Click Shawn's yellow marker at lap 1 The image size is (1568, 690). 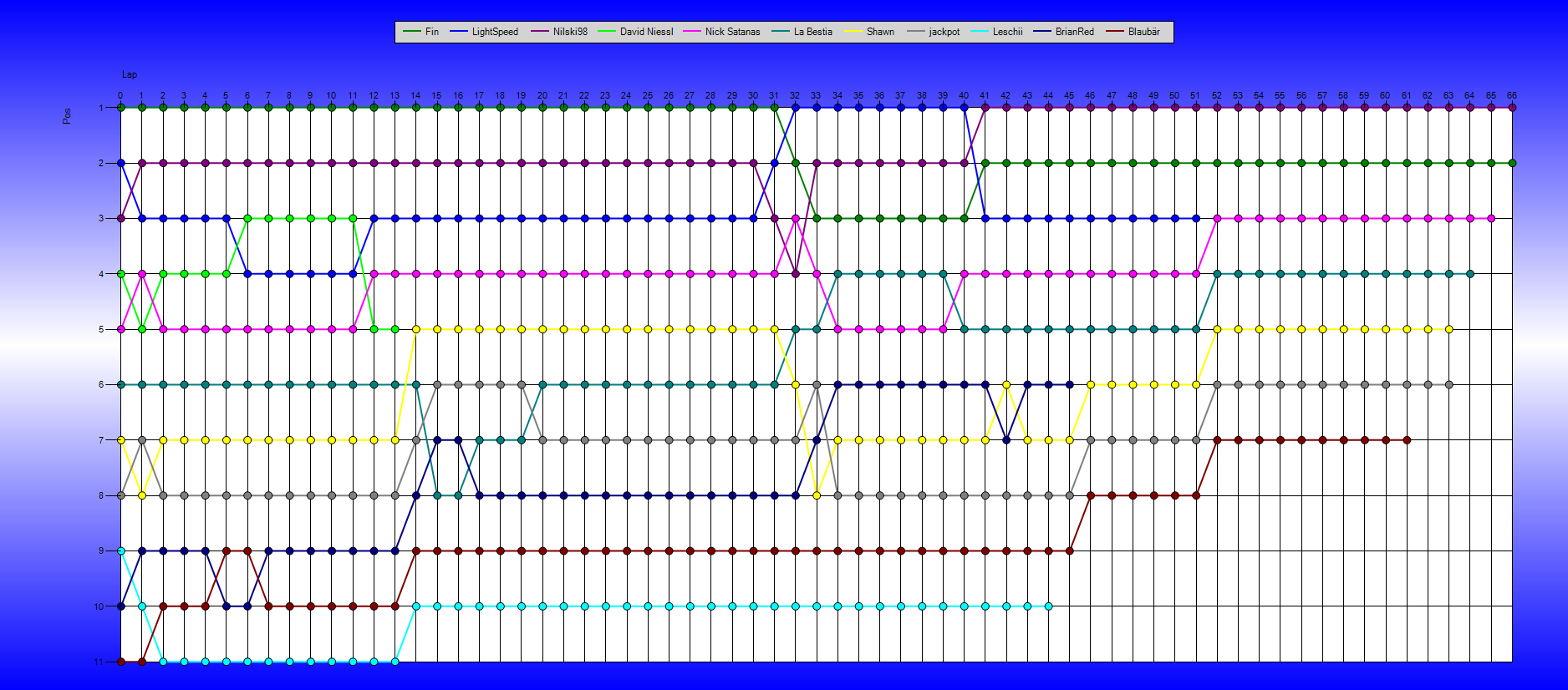point(142,495)
